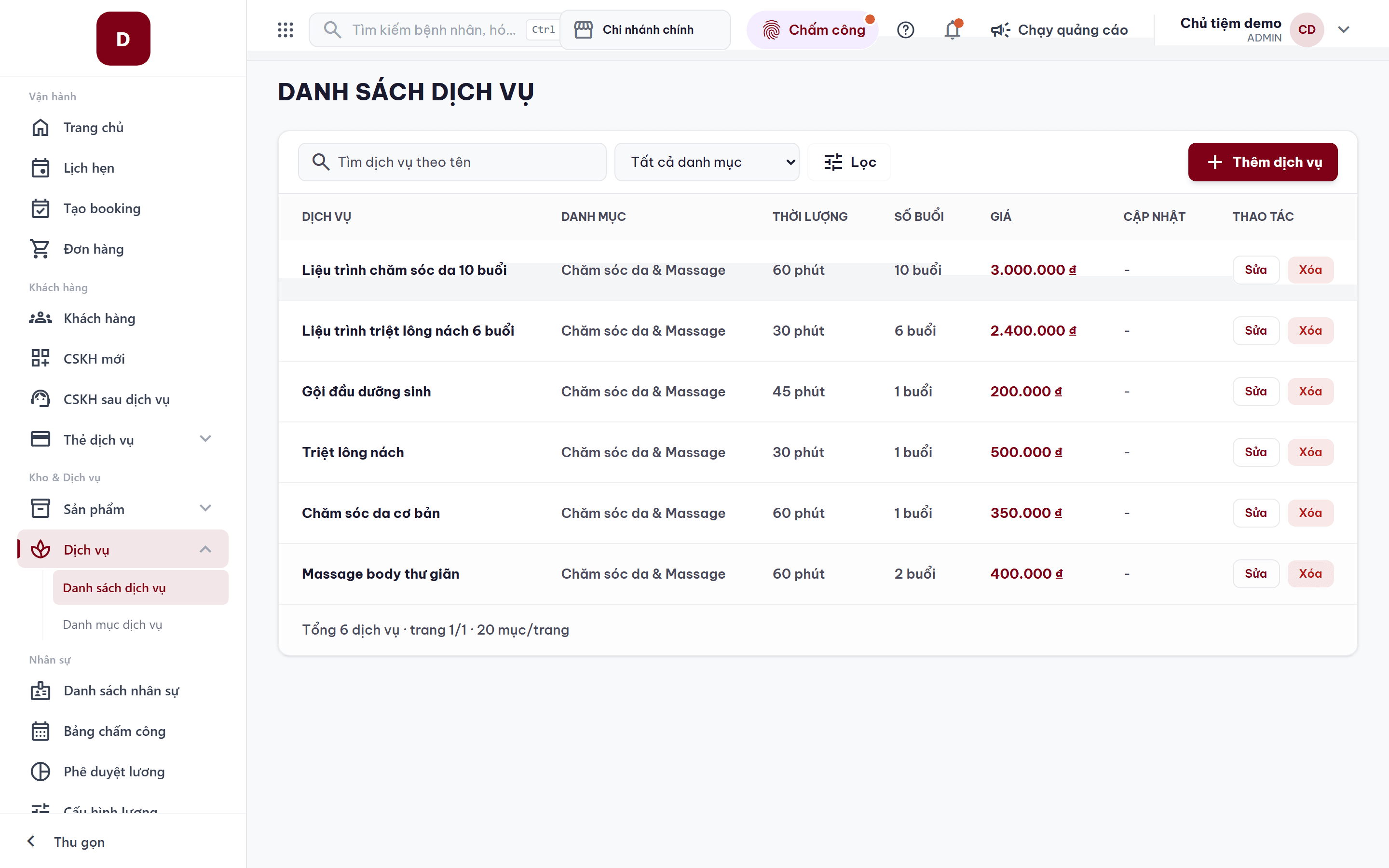Open Tạo booking in sidebar
This screenshot has height=868, width=1389.
click(x=123, y=208)
